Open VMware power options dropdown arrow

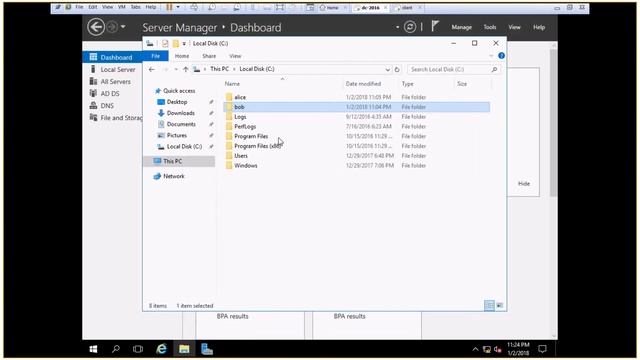[x=178, y=7]
